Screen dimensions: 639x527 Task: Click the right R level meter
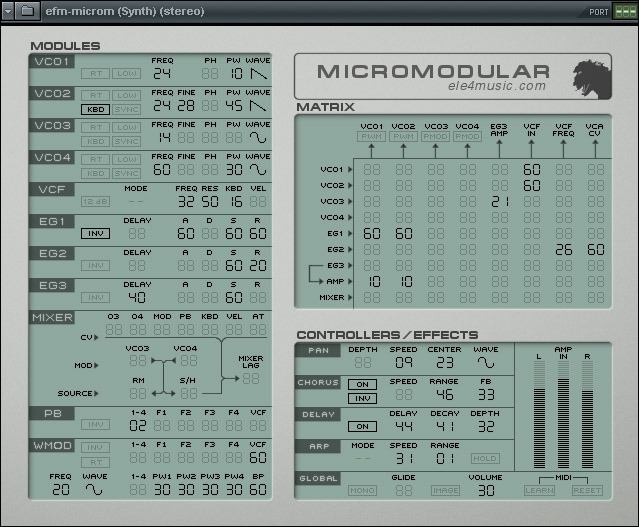click(x=587, y=415)
